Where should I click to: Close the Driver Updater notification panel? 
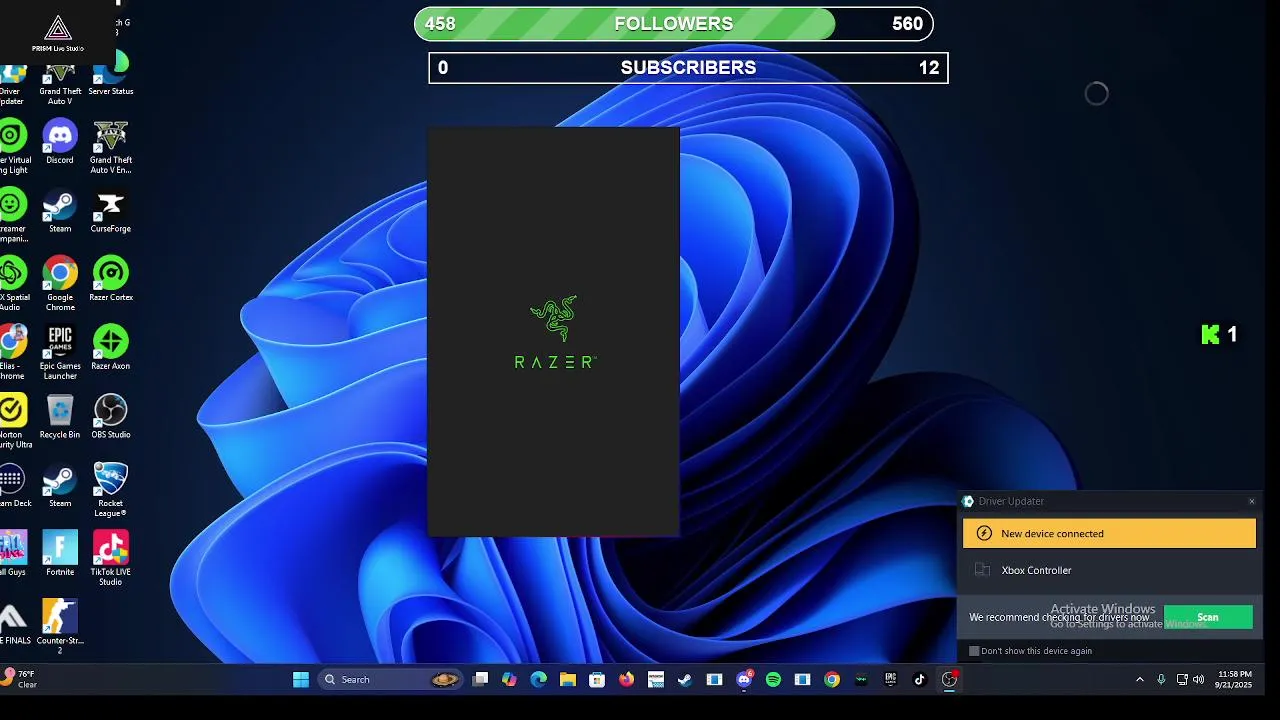[1251, 502]
